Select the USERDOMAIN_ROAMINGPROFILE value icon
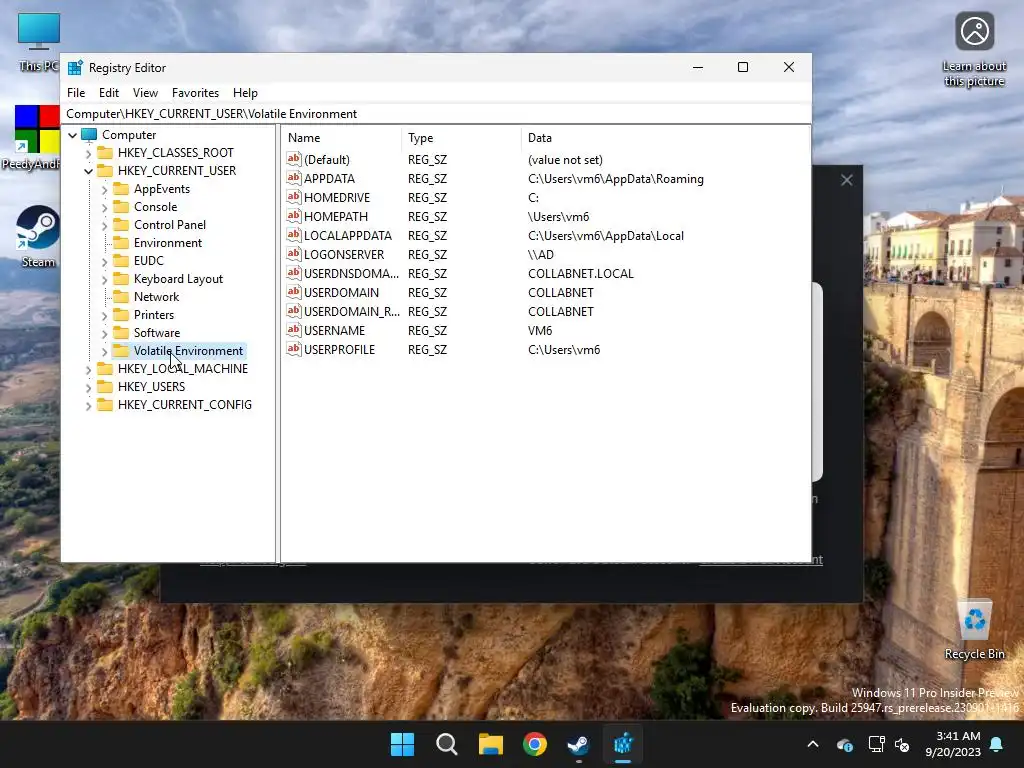The width and height of the screenshot is (1024, 768). click(x=294, y=310)
